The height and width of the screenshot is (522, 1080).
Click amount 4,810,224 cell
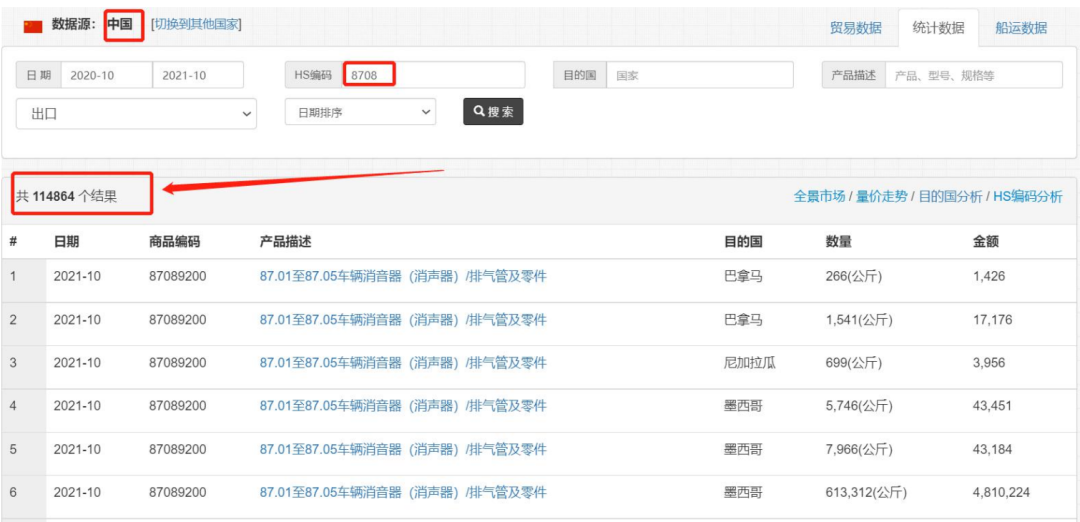[1001, 493]
